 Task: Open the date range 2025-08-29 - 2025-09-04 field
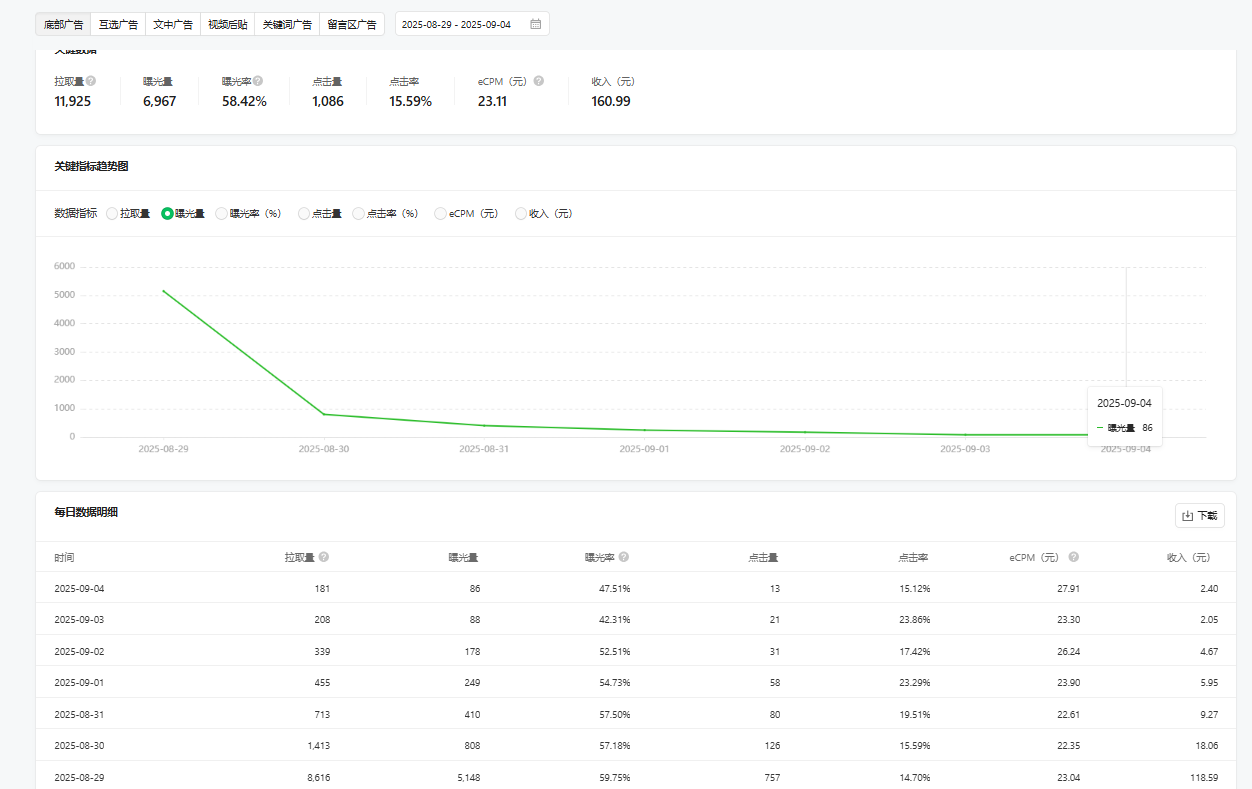coord(472,24)
